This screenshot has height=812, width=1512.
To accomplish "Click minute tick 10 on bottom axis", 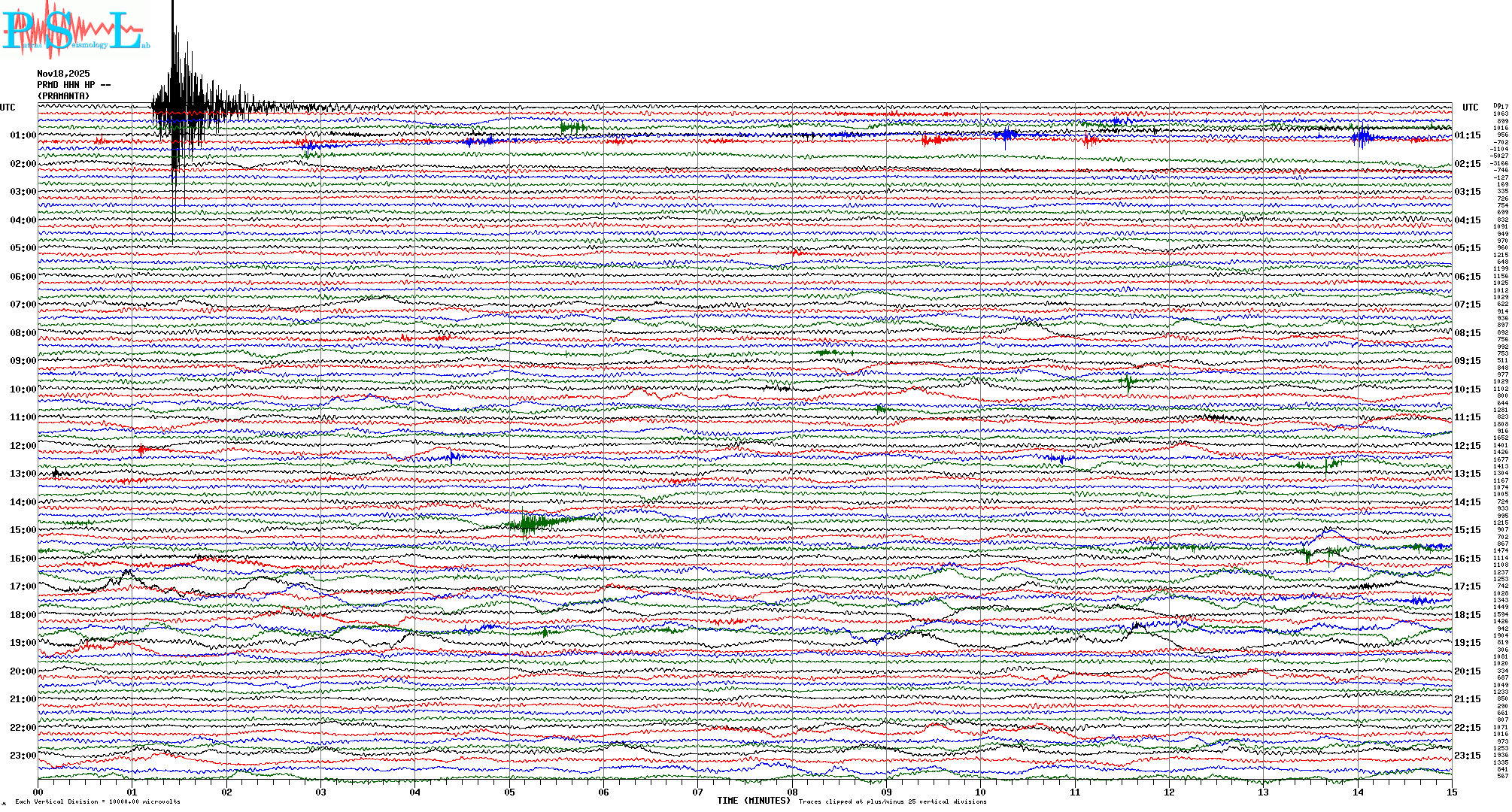I will pos(980,792).
